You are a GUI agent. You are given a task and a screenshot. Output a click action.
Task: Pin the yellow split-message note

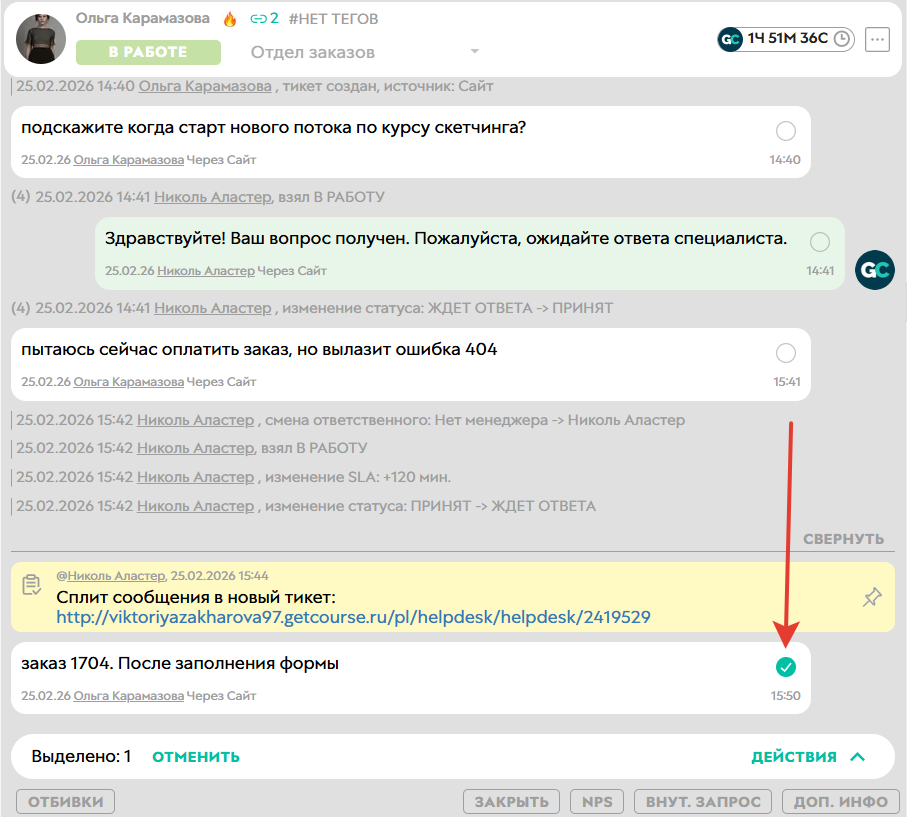(872, 597)
